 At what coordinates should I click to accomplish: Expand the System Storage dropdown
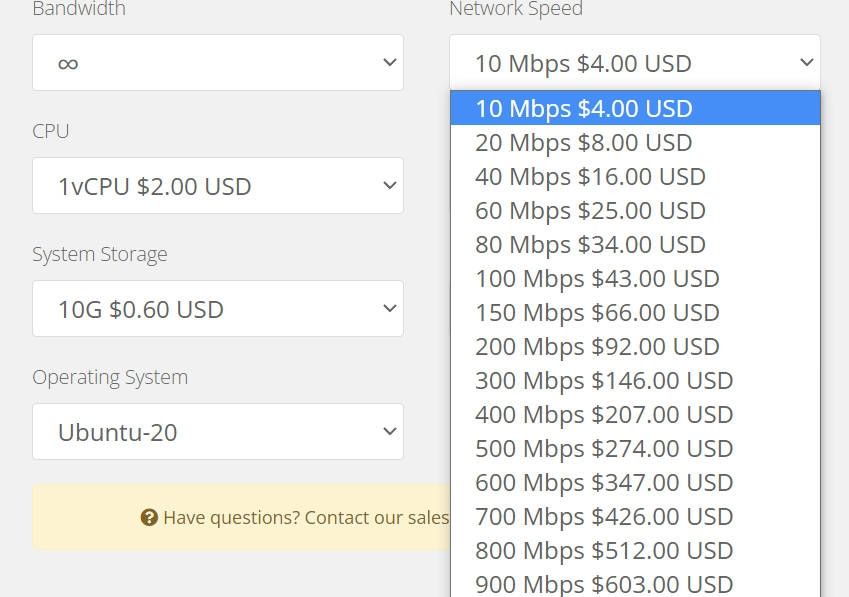click(218, 309)
